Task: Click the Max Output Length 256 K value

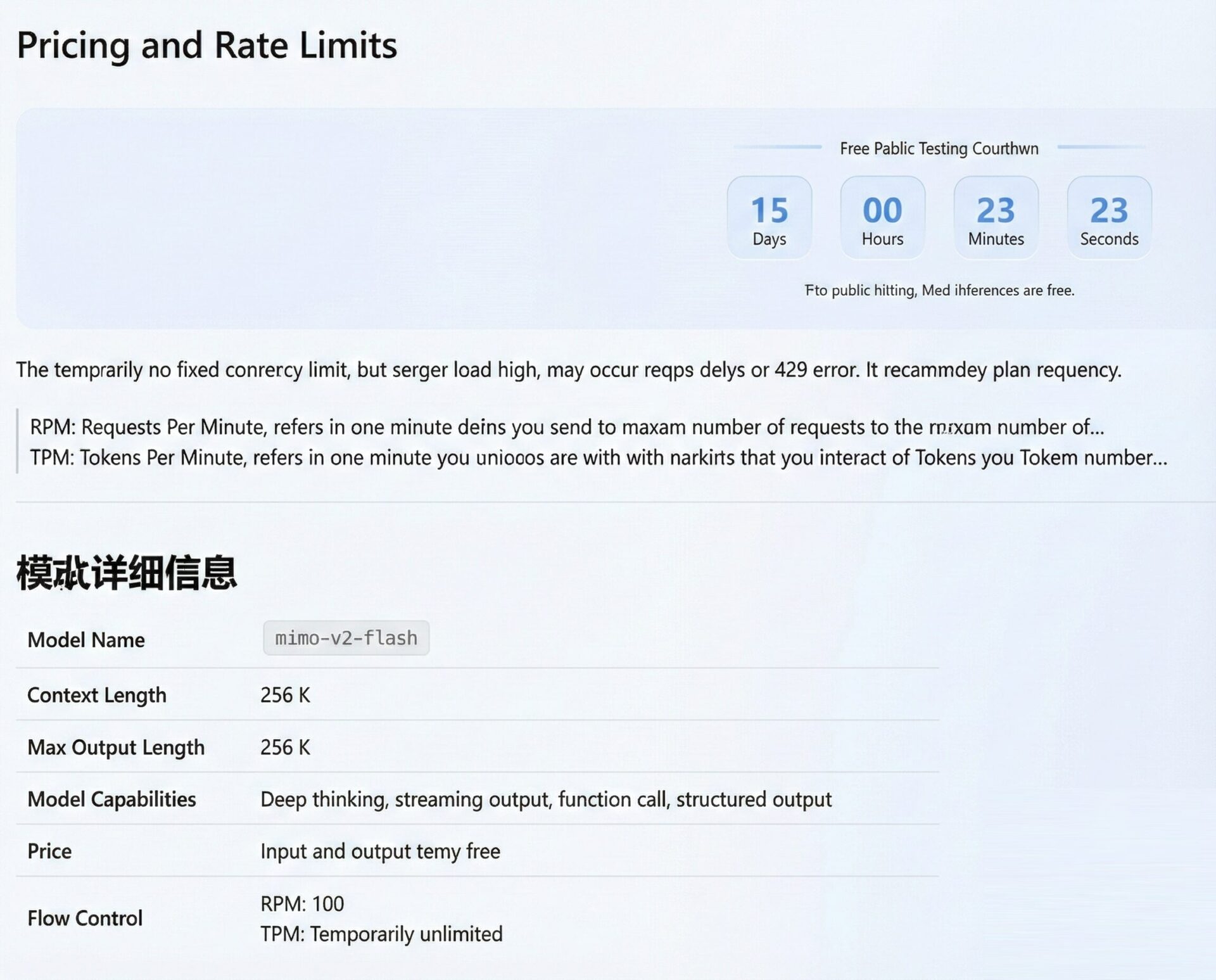Action: [x=285, y=747]
